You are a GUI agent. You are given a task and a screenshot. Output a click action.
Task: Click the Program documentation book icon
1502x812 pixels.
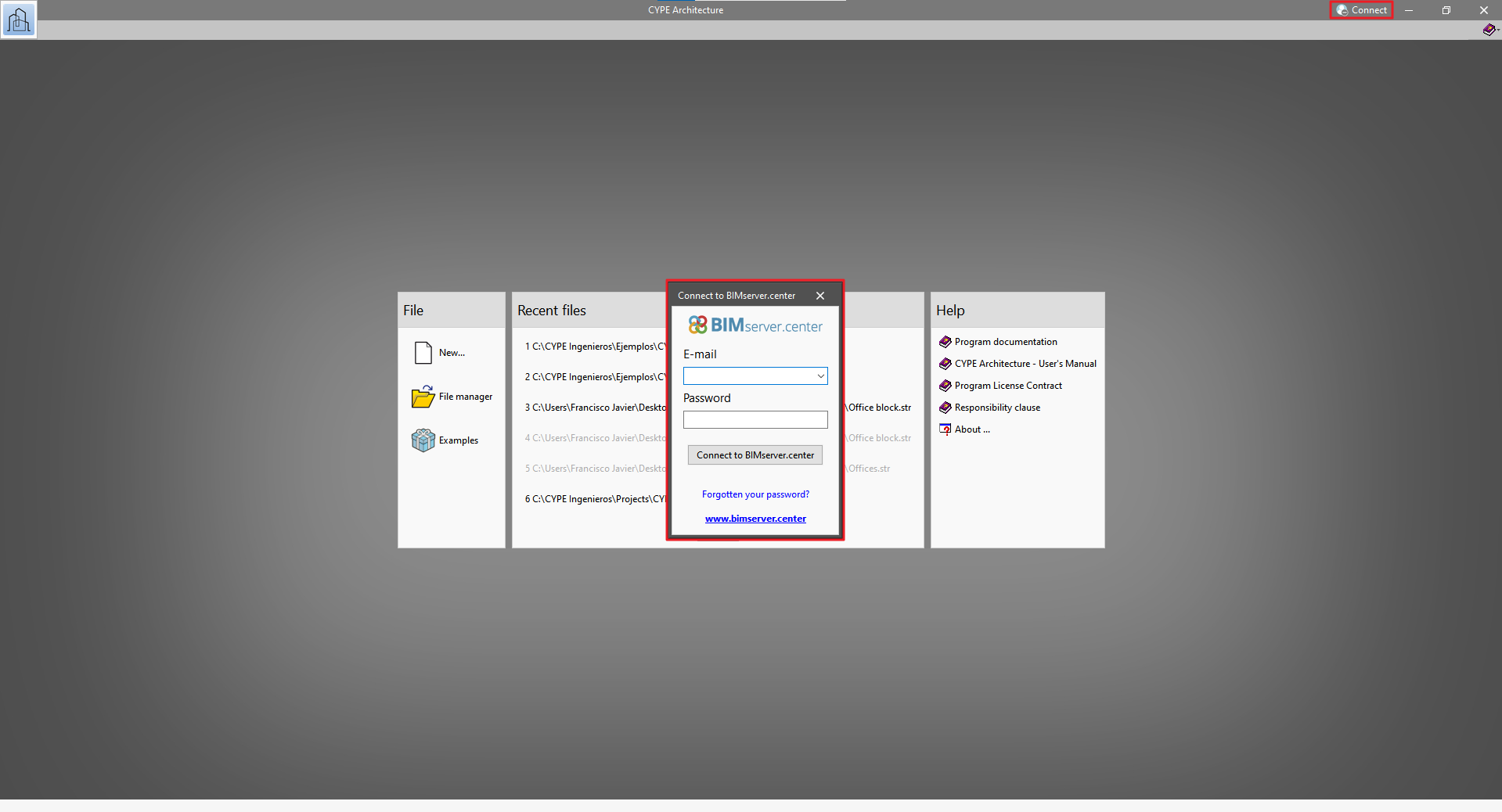point(945,342)
